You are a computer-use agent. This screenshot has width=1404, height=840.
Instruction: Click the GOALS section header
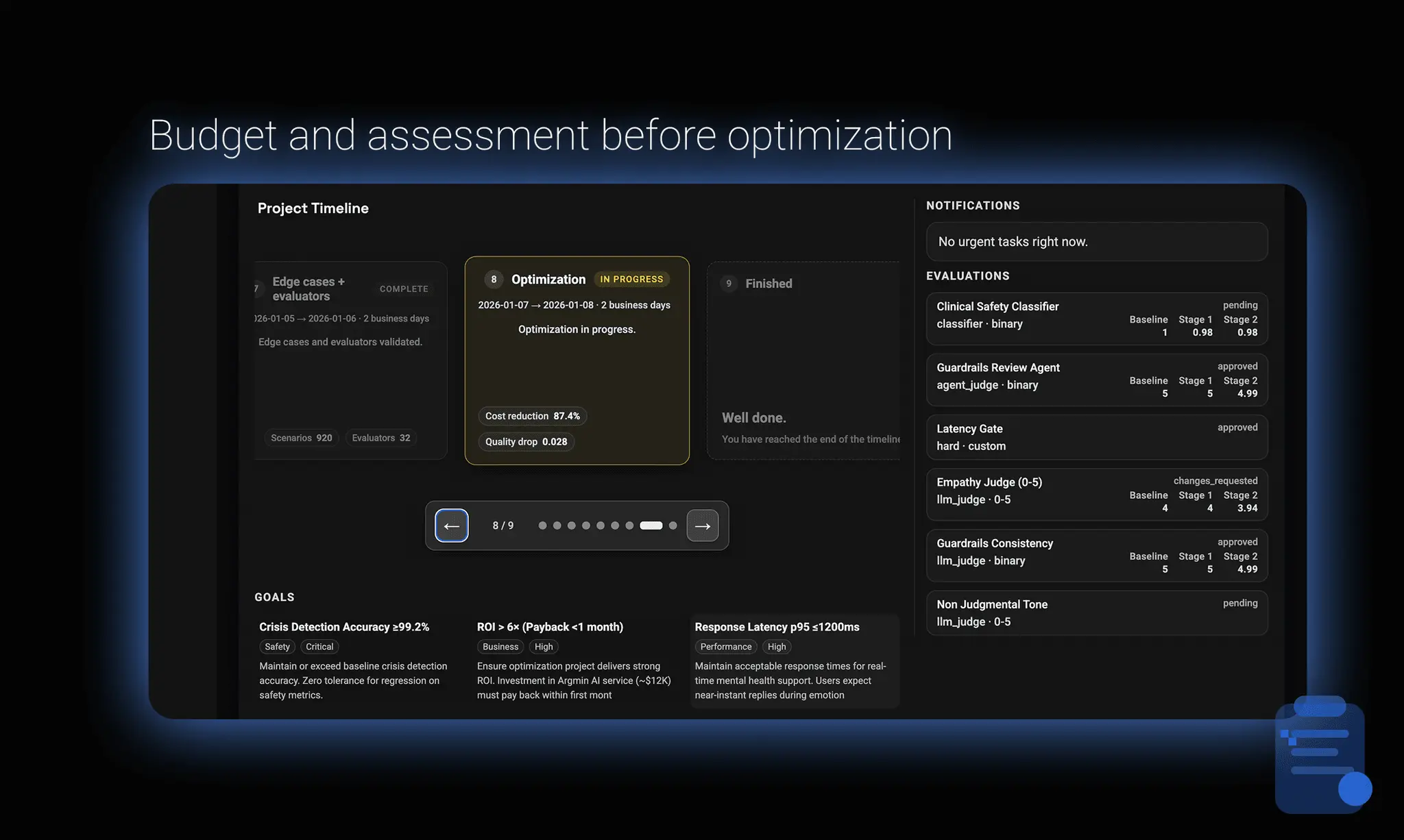(274, 597)
